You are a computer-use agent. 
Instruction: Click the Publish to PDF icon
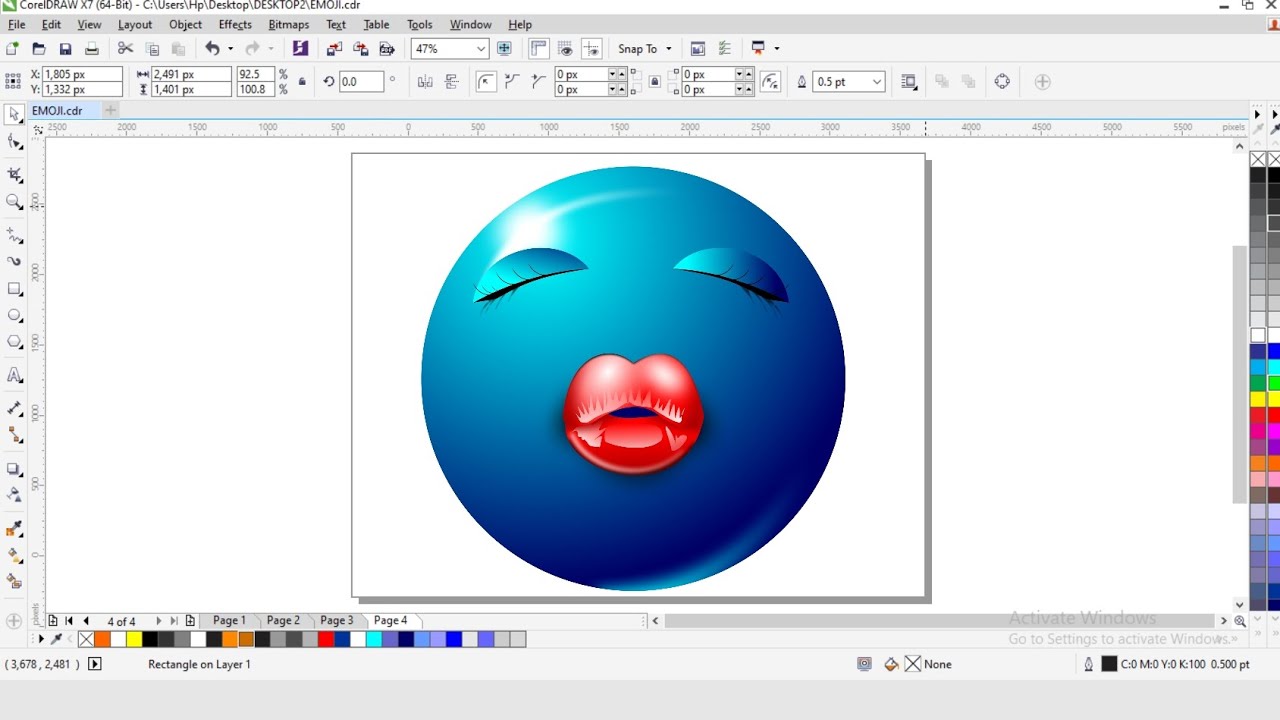coord(387,48)
